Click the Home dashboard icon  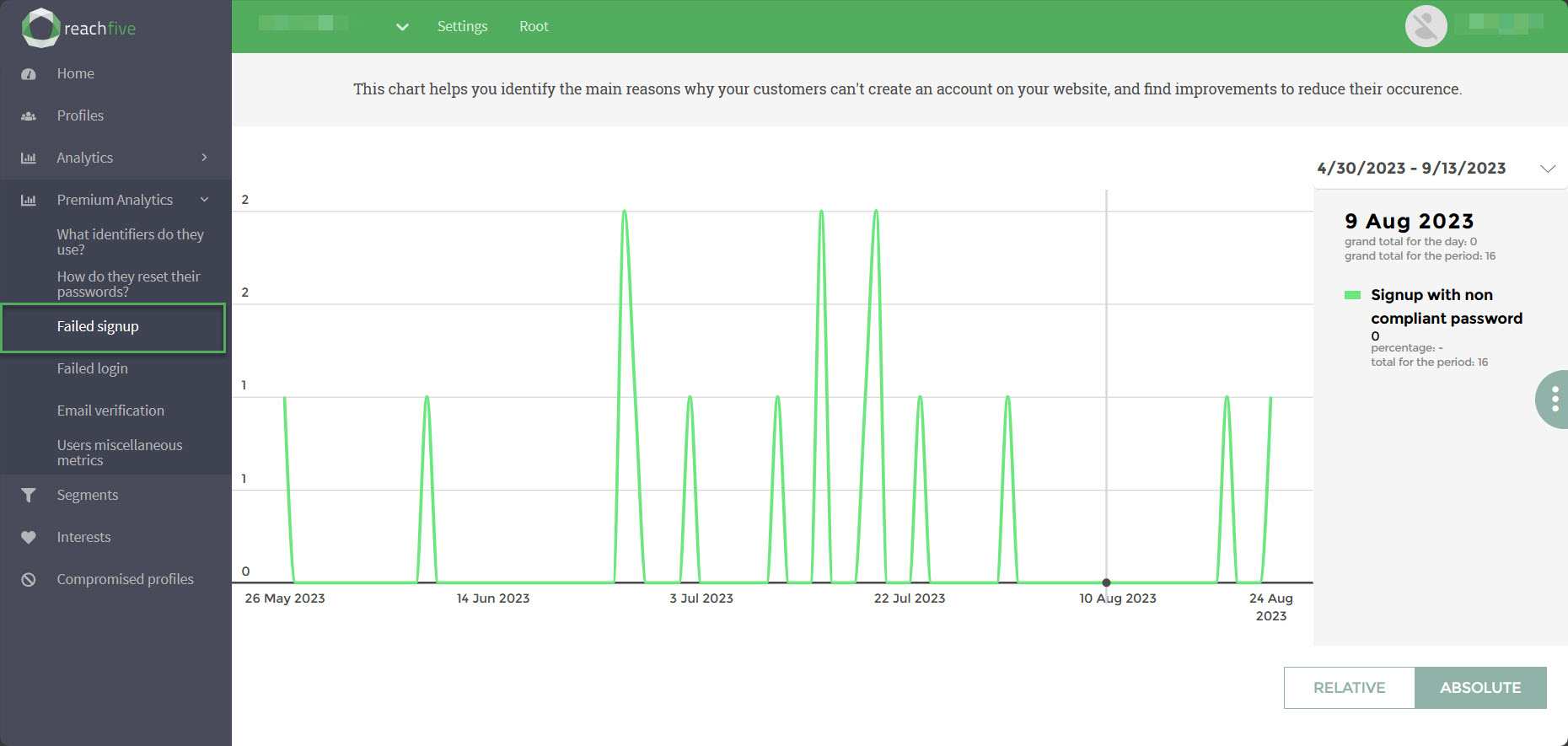tap(29, 74)
